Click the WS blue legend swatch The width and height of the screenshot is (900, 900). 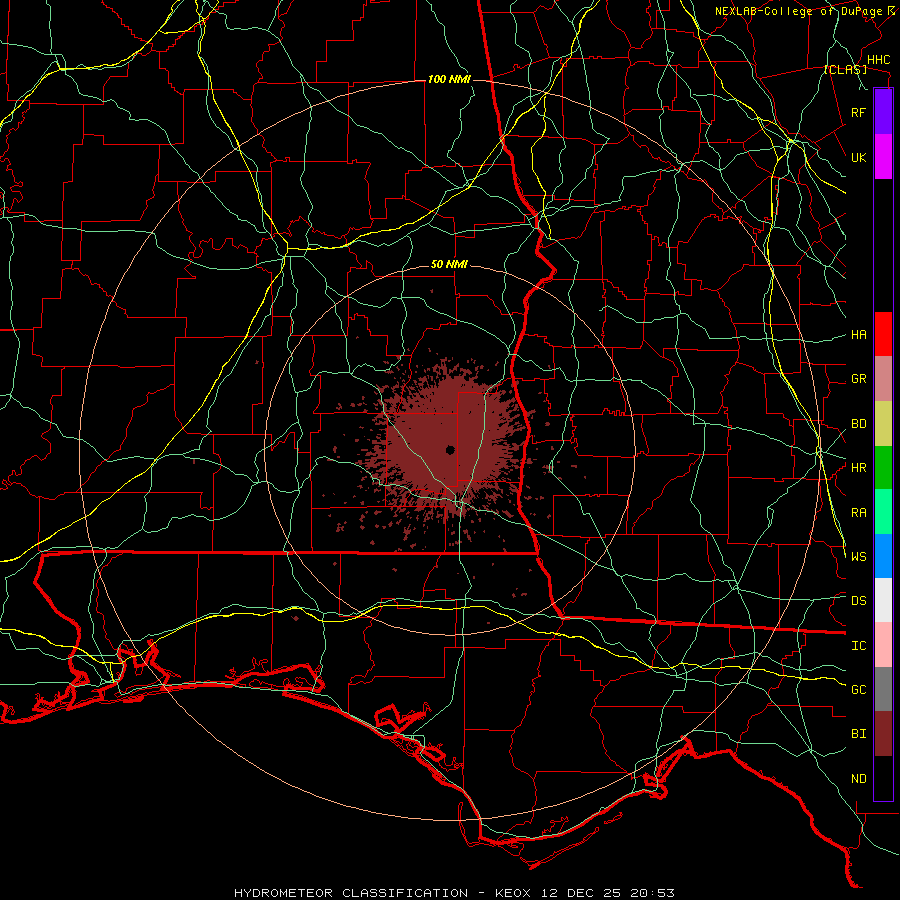click(883, 556)
